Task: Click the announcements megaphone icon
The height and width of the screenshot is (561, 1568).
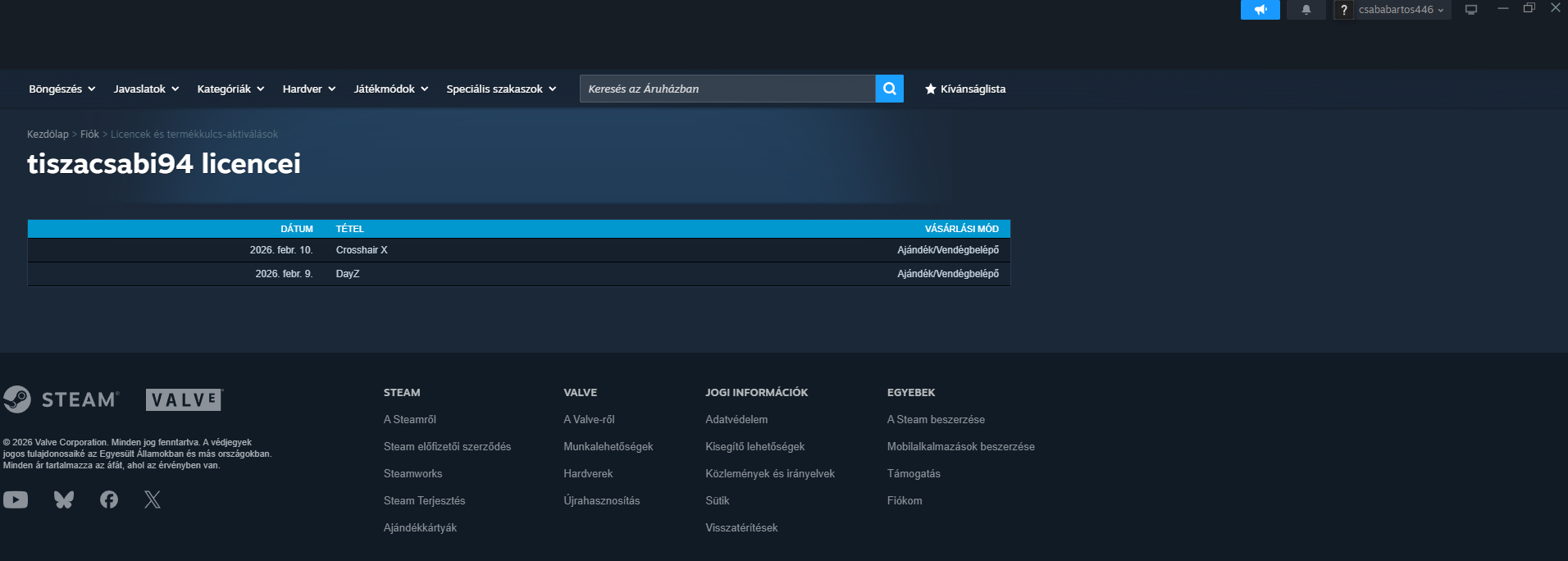Action: (x=1260, y=10)
